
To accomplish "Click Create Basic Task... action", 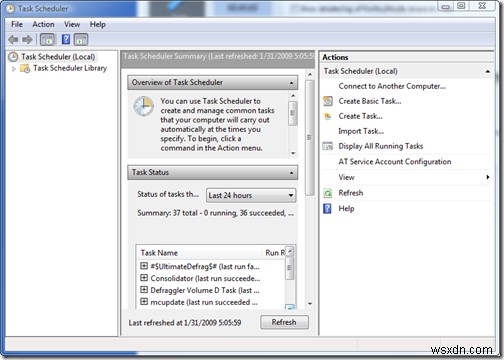I will point(370,101).
